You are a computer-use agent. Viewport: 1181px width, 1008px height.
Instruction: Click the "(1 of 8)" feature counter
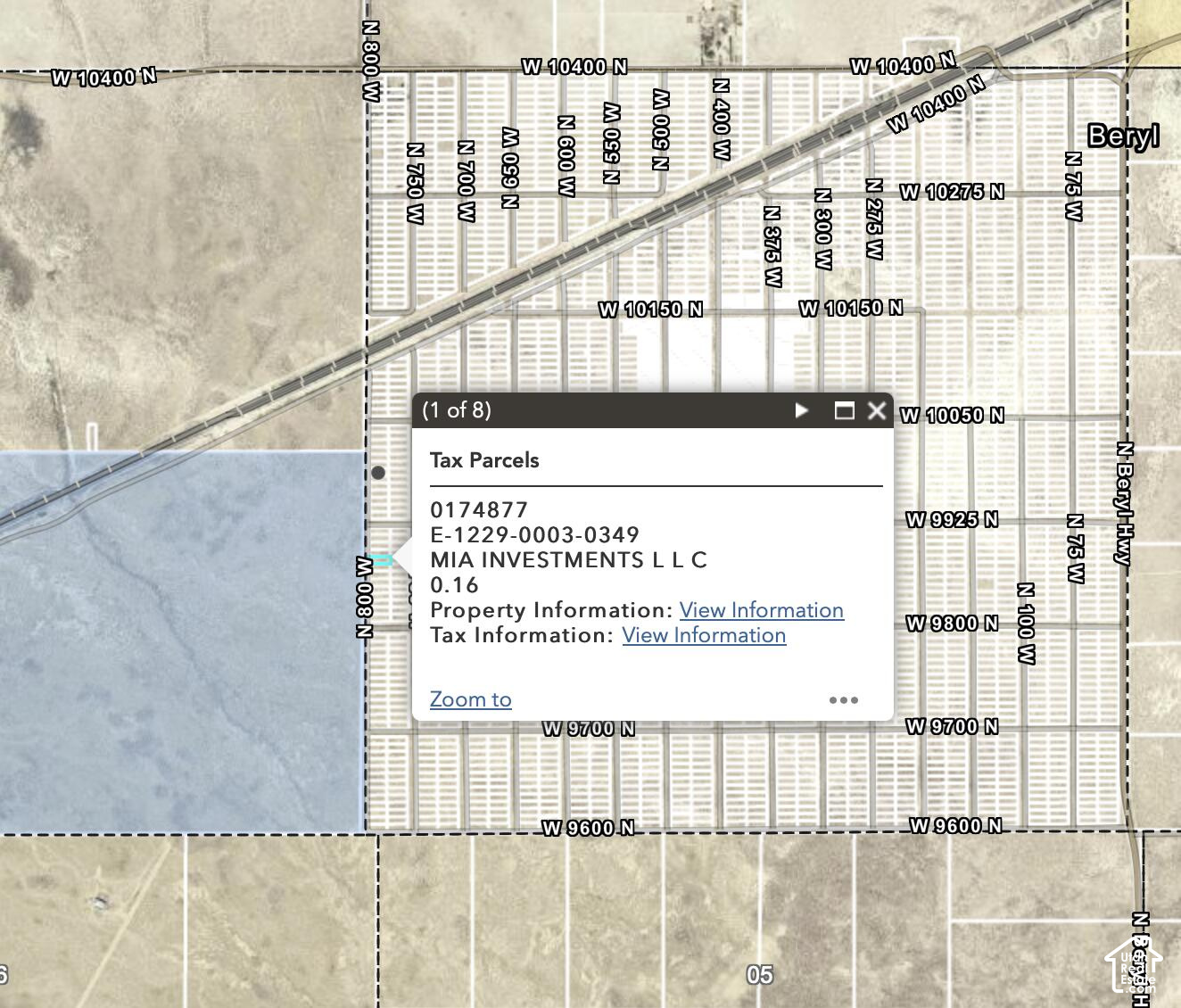click(x=457, y=410)
